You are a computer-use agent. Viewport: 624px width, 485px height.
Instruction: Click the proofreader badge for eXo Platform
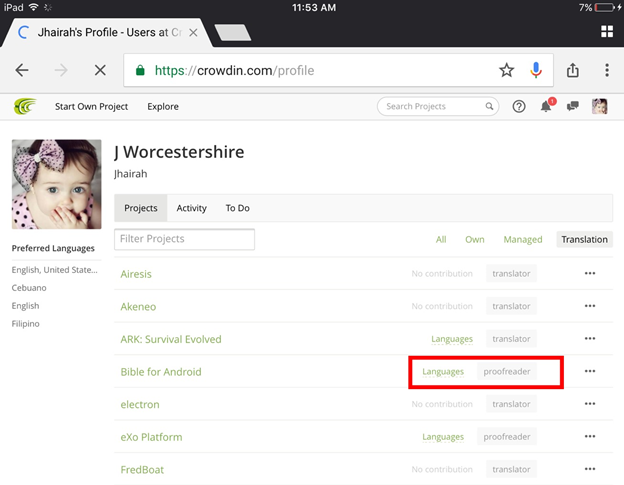507,437
